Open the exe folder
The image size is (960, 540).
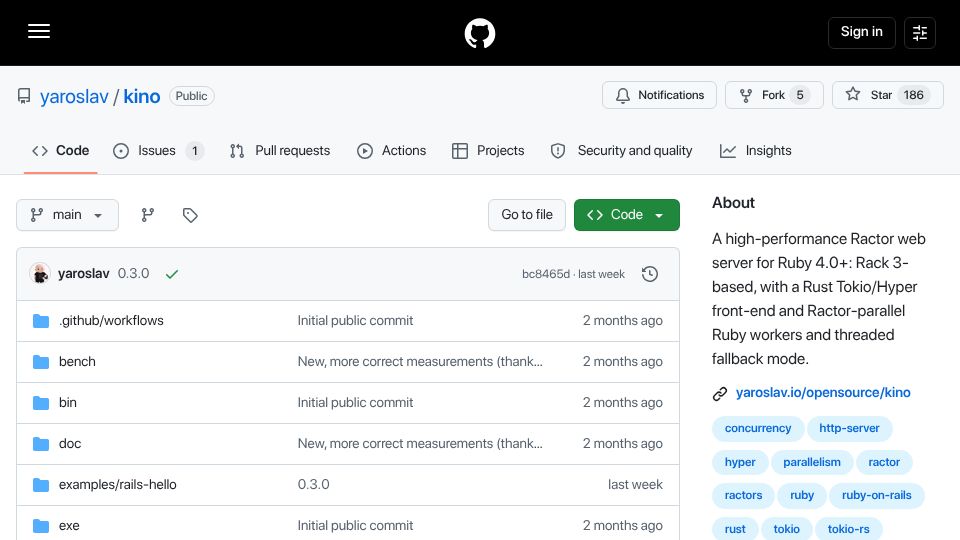(69, 526)
